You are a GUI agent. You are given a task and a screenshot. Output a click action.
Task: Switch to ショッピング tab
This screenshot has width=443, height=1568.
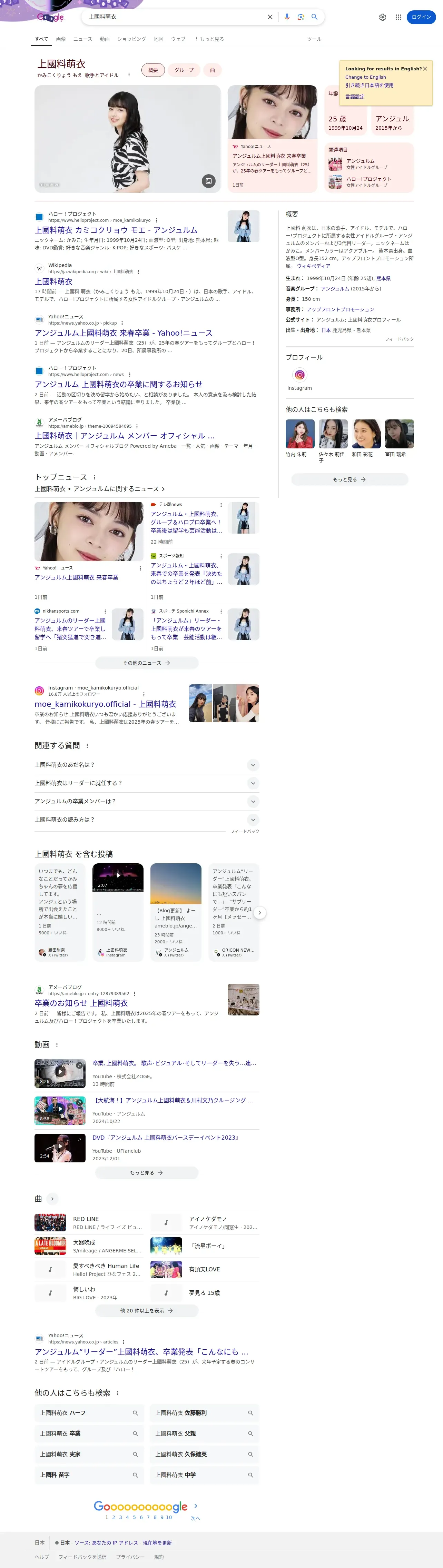click(x=131, y=39)
